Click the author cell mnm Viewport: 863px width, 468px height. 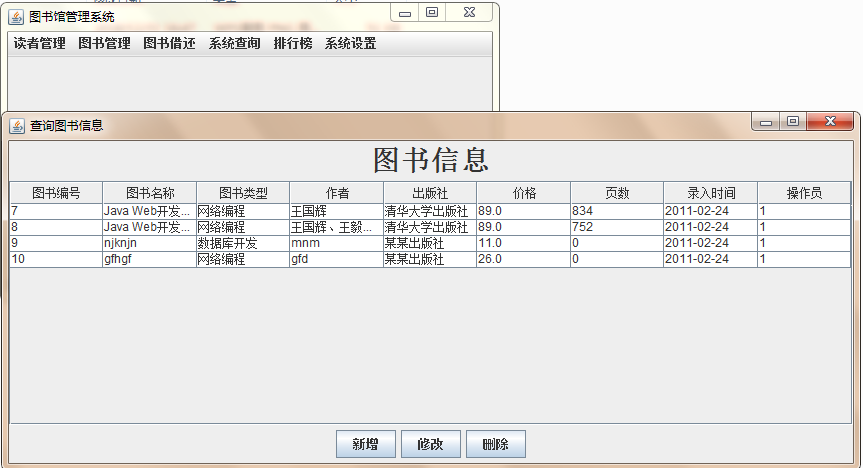(x=336, y=243)
